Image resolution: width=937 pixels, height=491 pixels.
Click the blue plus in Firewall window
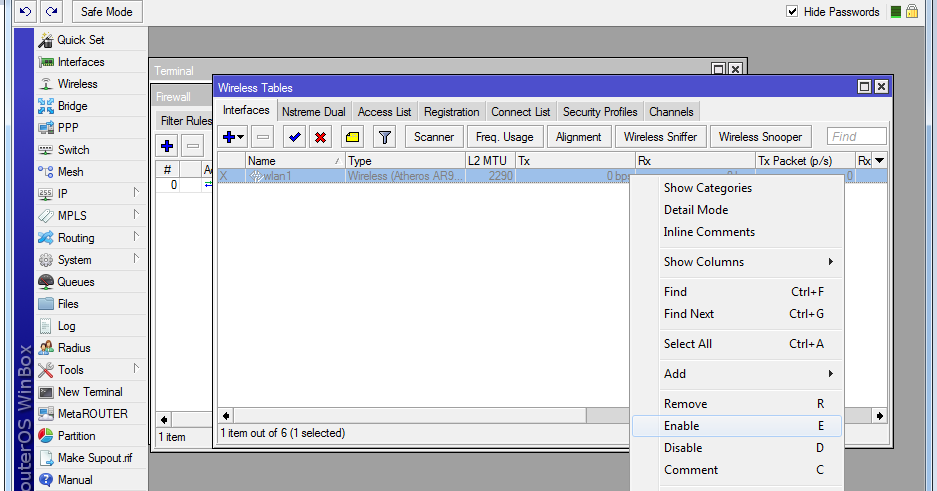pos(167,146)
